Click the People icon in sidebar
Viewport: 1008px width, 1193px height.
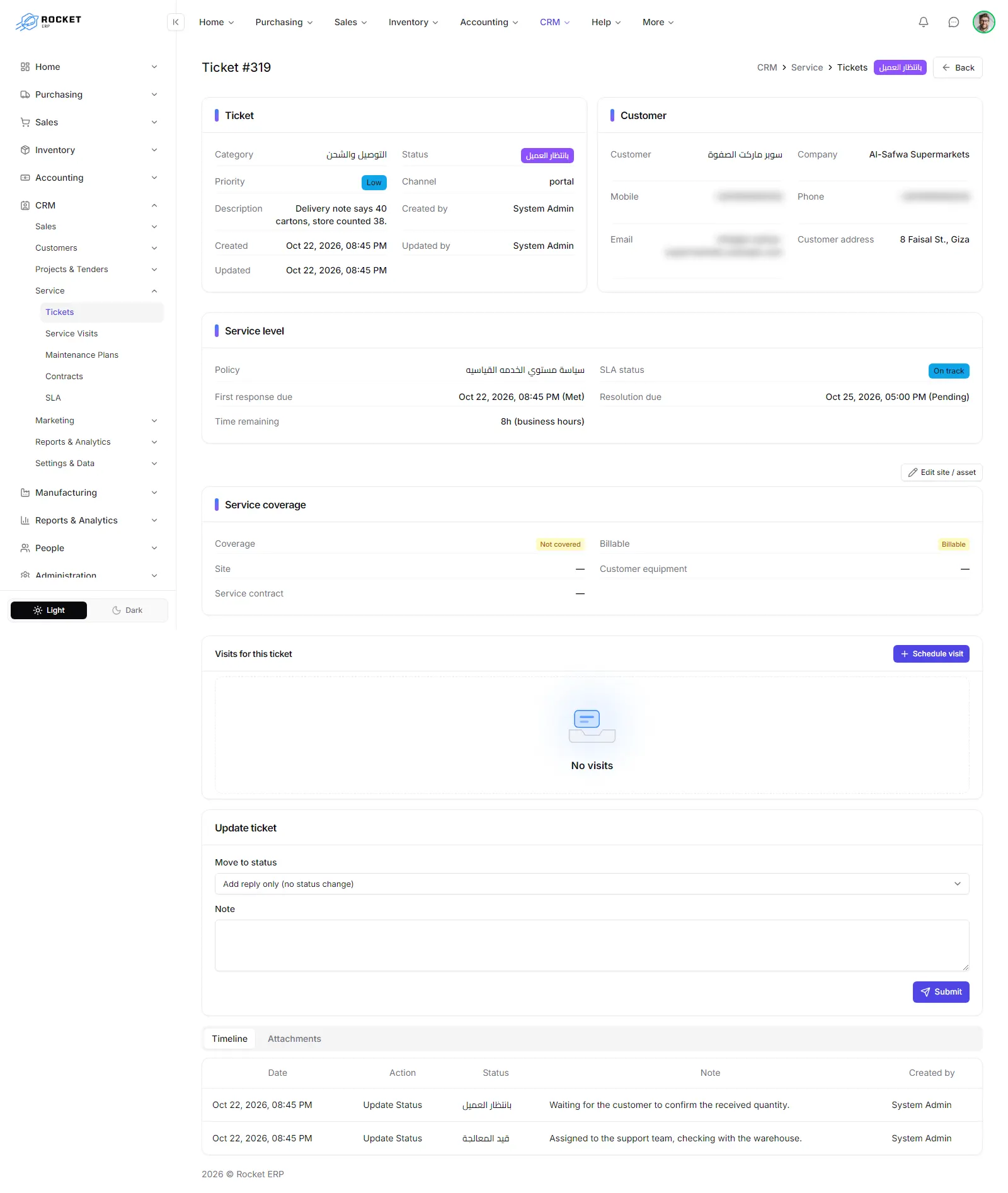25,548
